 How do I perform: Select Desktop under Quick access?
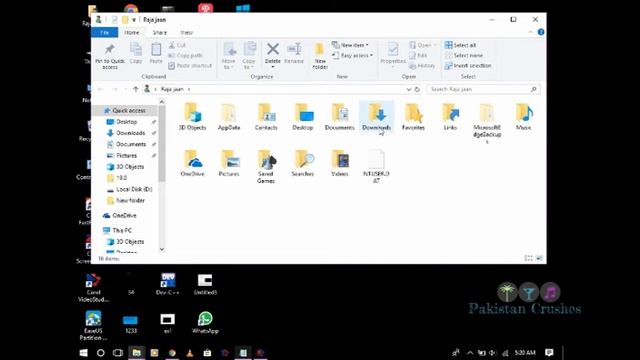tap(127, 122)
